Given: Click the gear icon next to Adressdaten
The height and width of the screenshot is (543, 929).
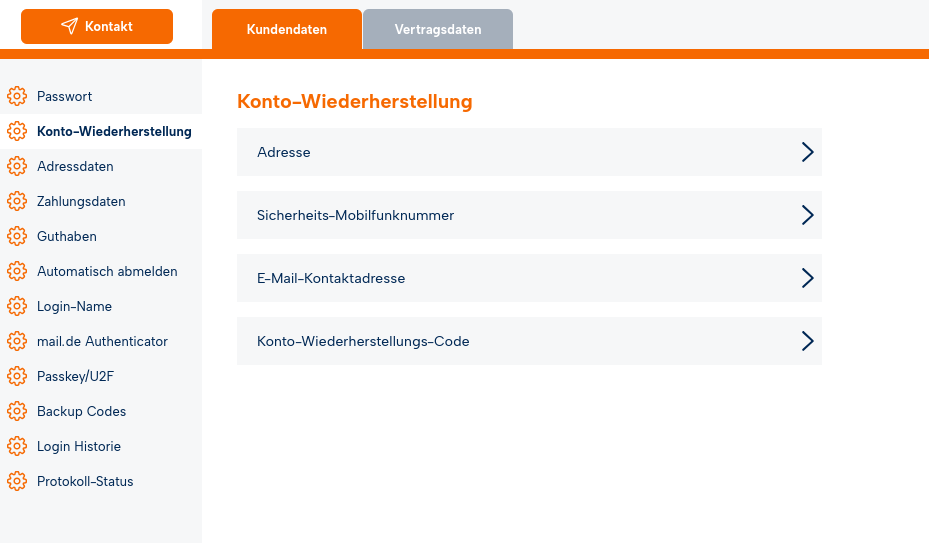Looking at the screenshot, I should click(16, 166).
